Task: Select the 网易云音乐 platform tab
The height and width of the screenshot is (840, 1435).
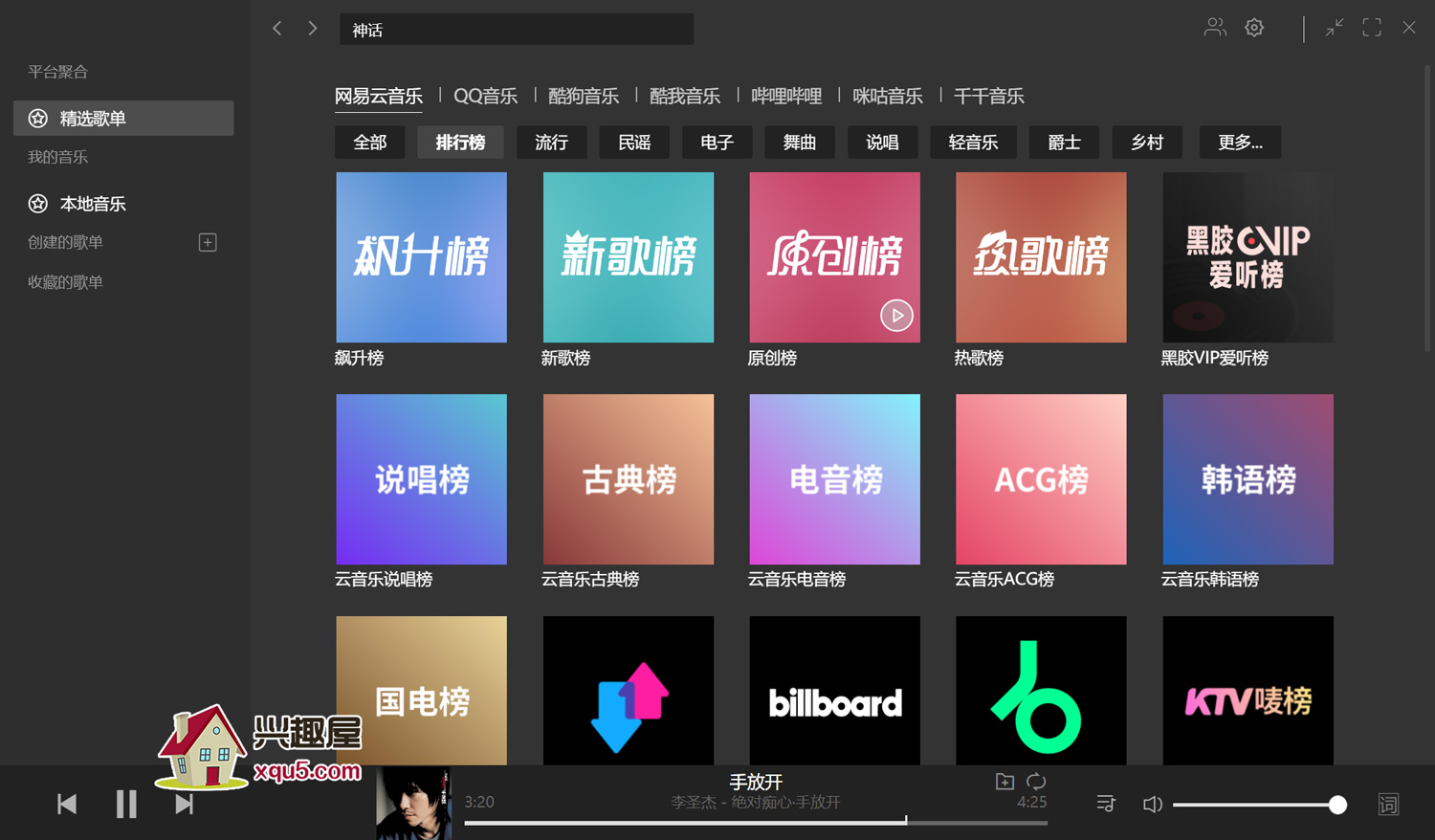Action: [x=379, y=96]
